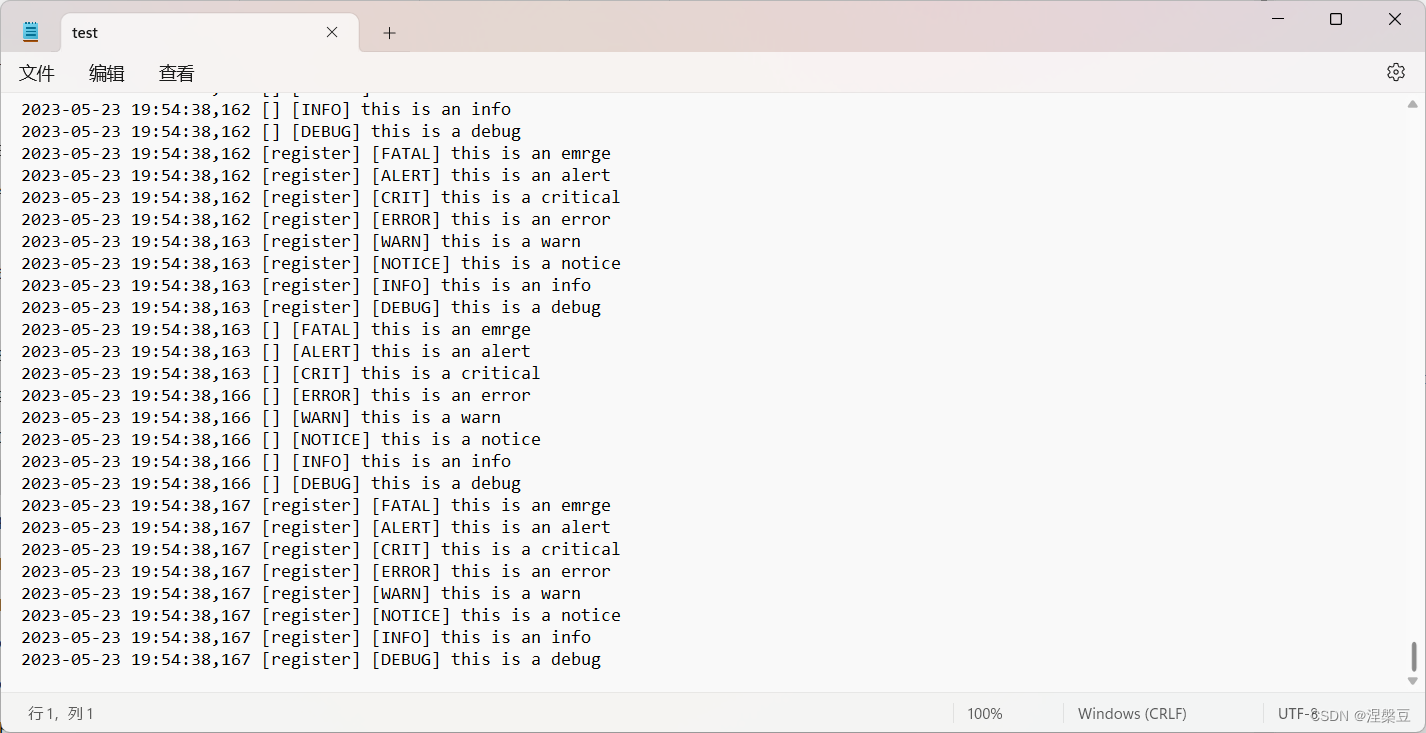Click the Notepad app icon in title bar
Viewport: 1426px width, 733px height.
pyautogui.click(x=31, y=32)
